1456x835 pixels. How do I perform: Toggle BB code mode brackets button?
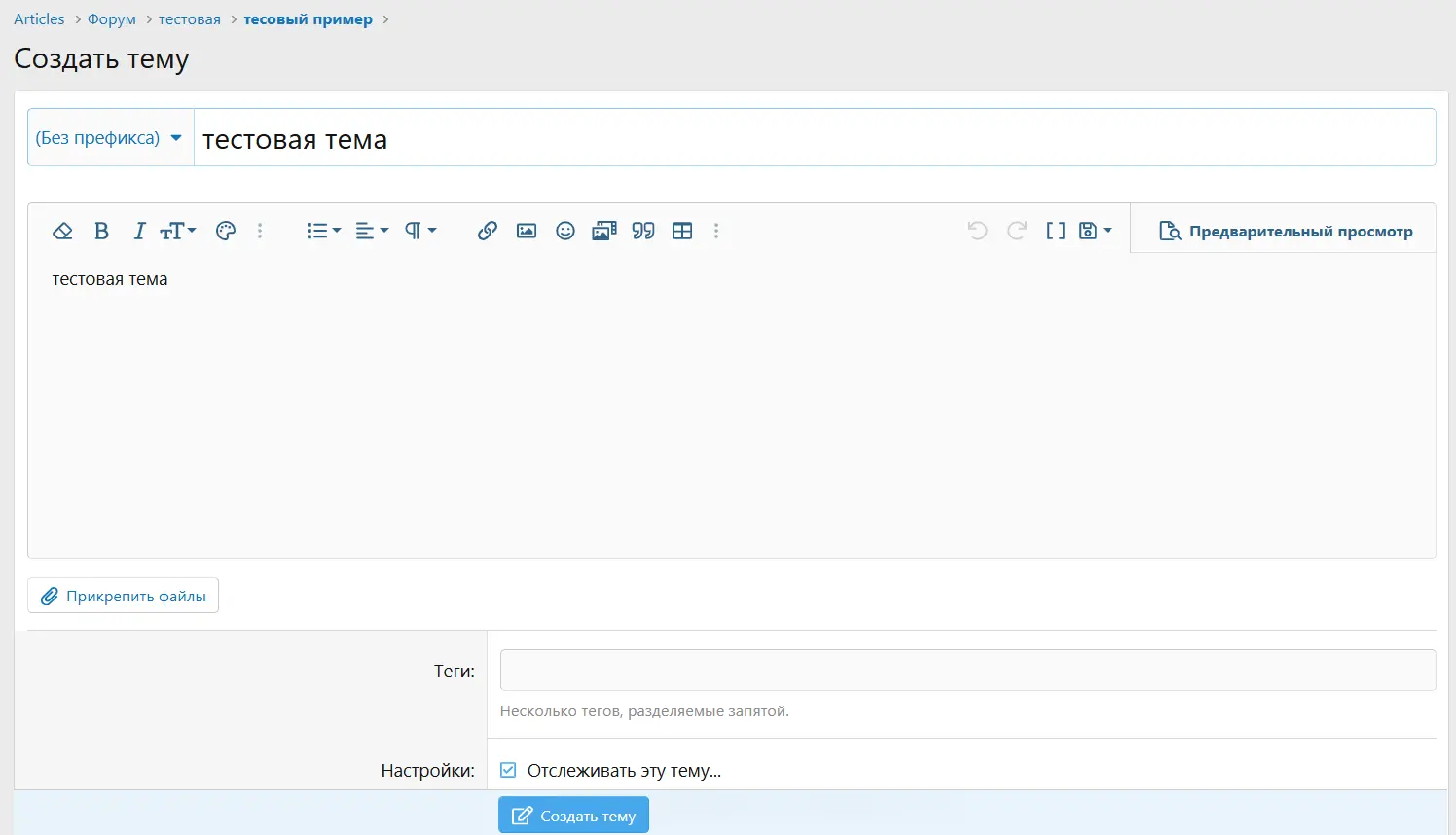pos(1056,231)
